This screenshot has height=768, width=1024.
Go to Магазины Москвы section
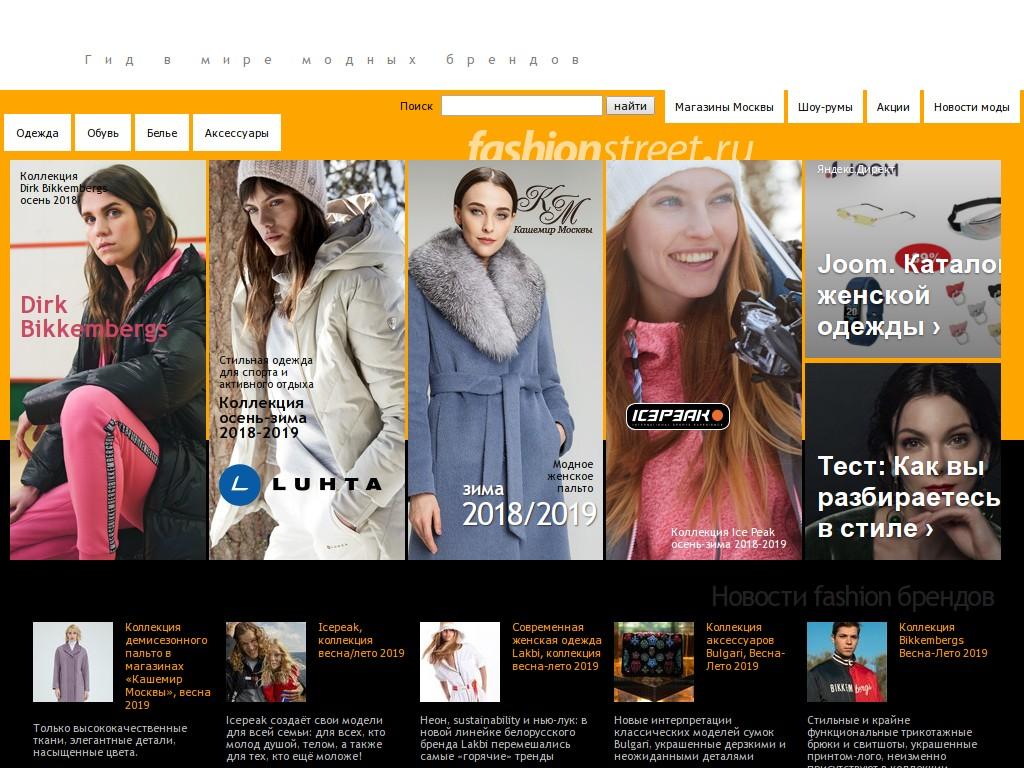(724, 107)
